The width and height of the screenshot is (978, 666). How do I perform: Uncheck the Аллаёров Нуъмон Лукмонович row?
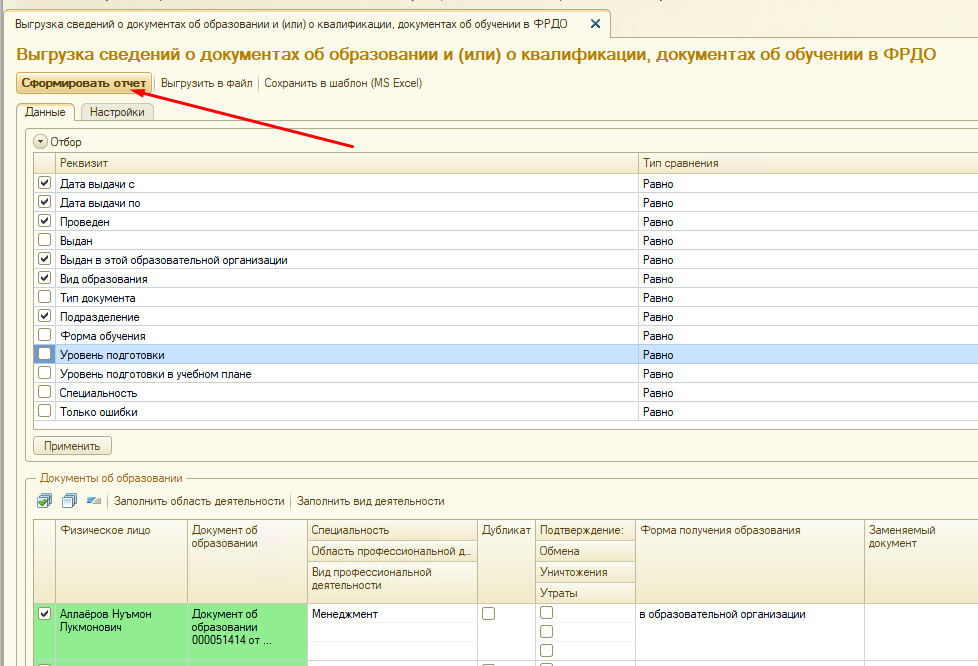(x=44, y=614)
